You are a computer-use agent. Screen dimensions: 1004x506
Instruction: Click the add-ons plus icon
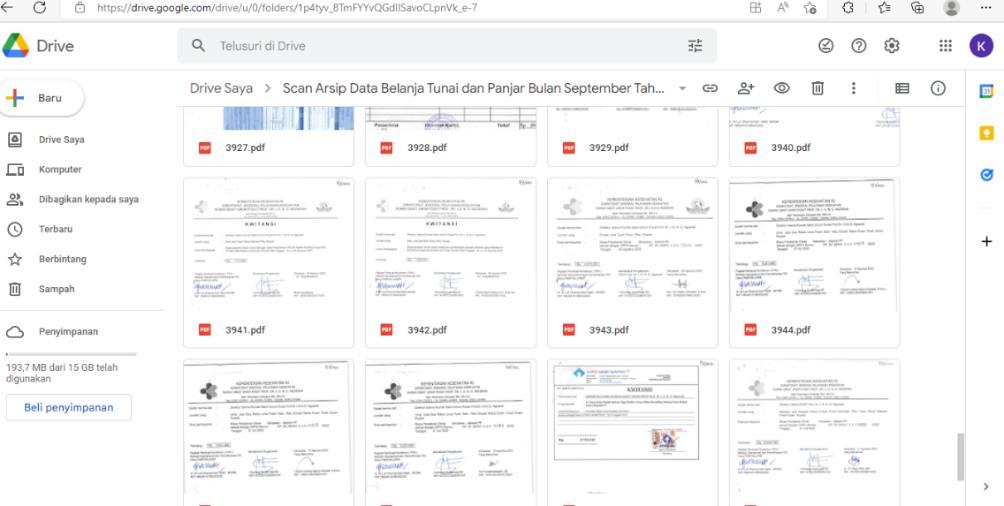click(x=987, y=241)
